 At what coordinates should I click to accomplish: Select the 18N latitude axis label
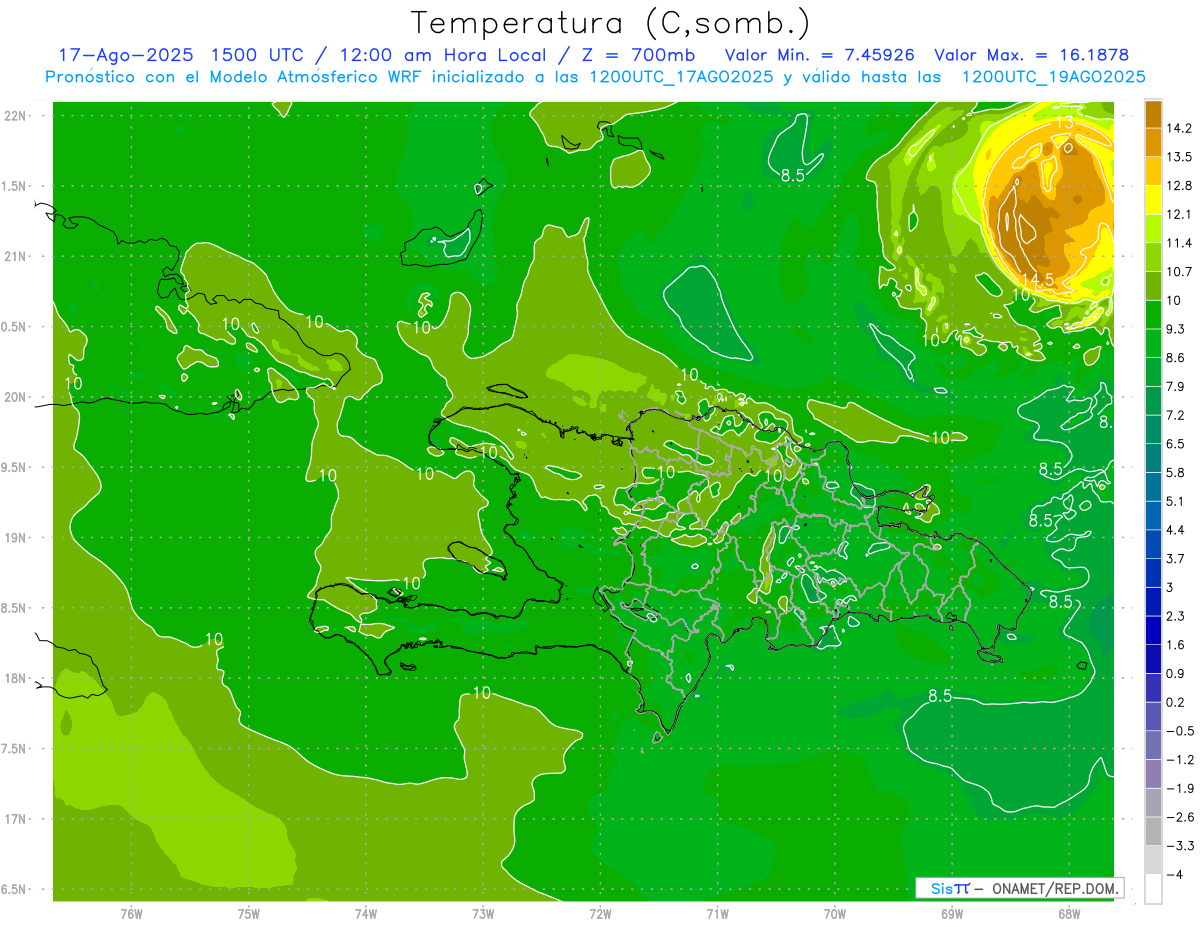pos(17,678)
